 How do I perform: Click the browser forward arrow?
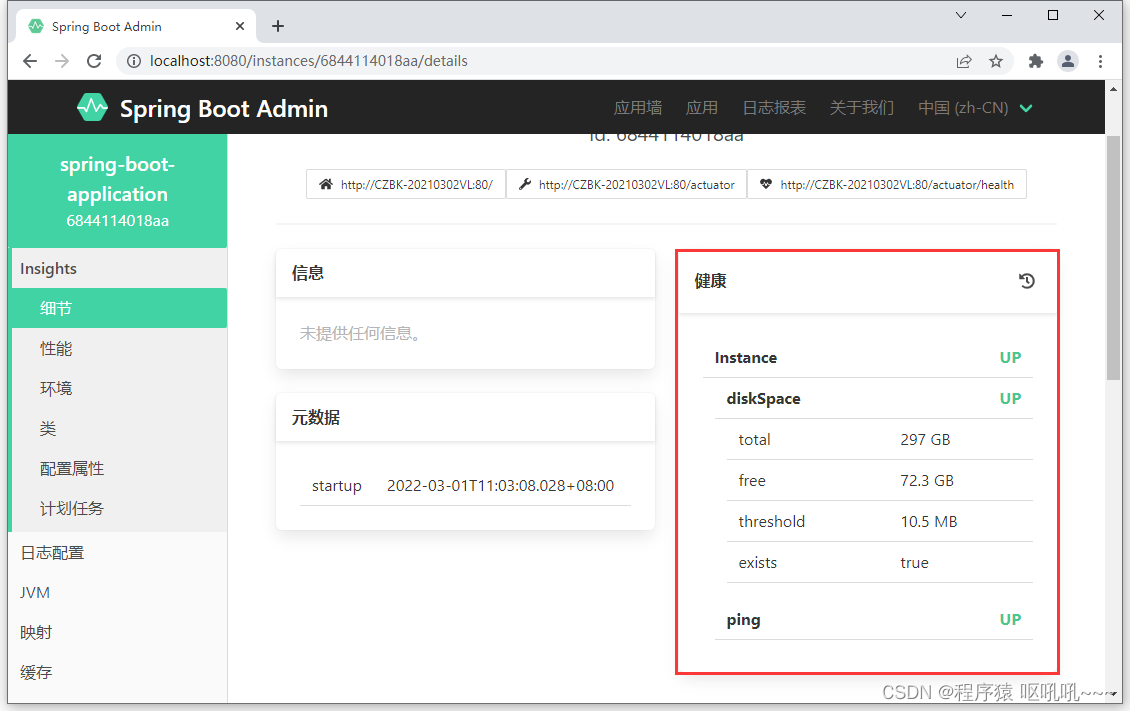coord(62,61)
